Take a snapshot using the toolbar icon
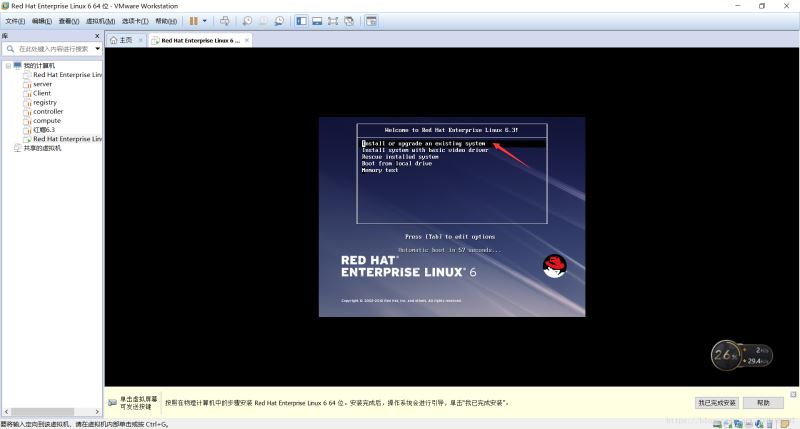Screen dimensions: 800x429 pyautogui.click(x=247, y=20)
